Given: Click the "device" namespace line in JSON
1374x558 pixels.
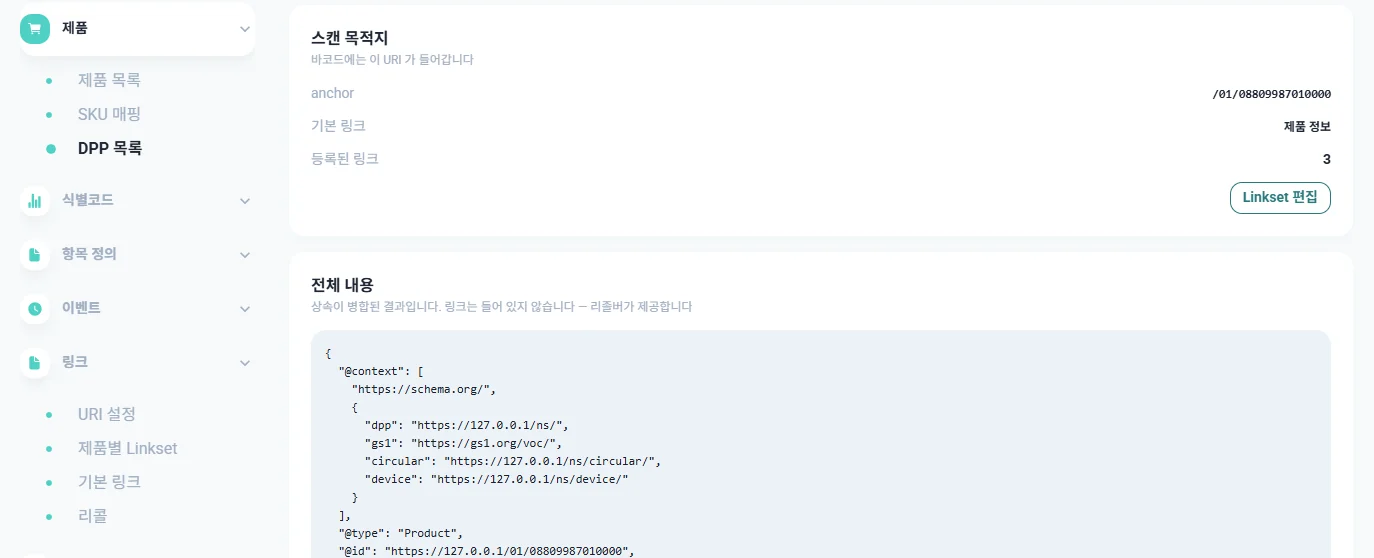Looking at the screenshot, I should (496, 479).
